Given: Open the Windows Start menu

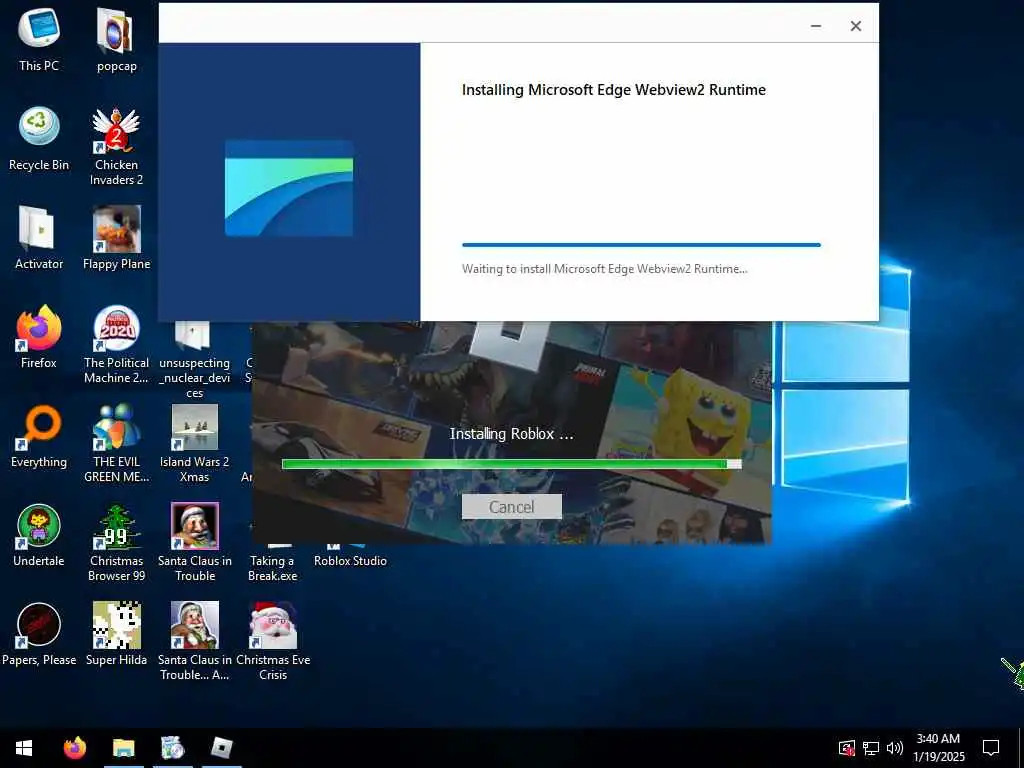Looking at the screenshot, I should pyautogui.click(x=24, y=748).
